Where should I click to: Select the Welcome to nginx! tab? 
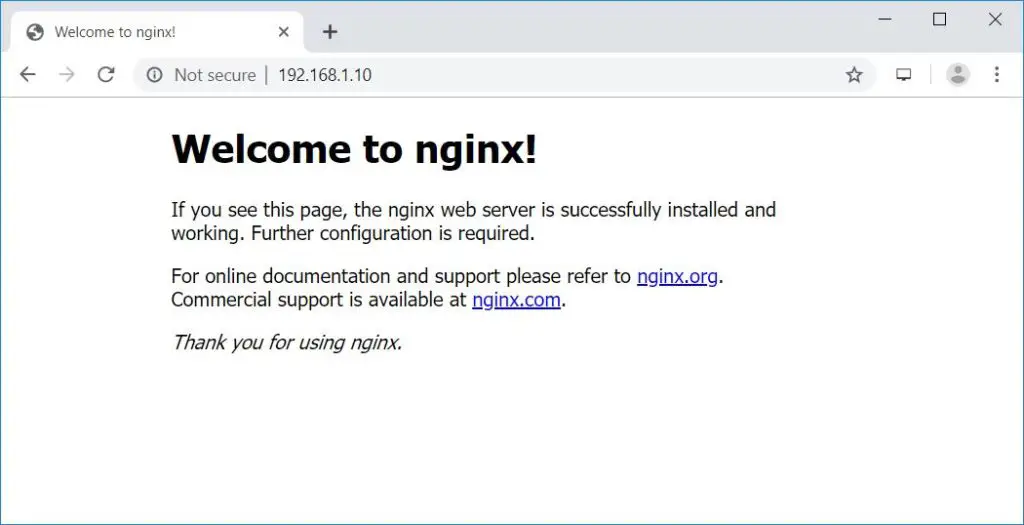(x=157, y=32)
